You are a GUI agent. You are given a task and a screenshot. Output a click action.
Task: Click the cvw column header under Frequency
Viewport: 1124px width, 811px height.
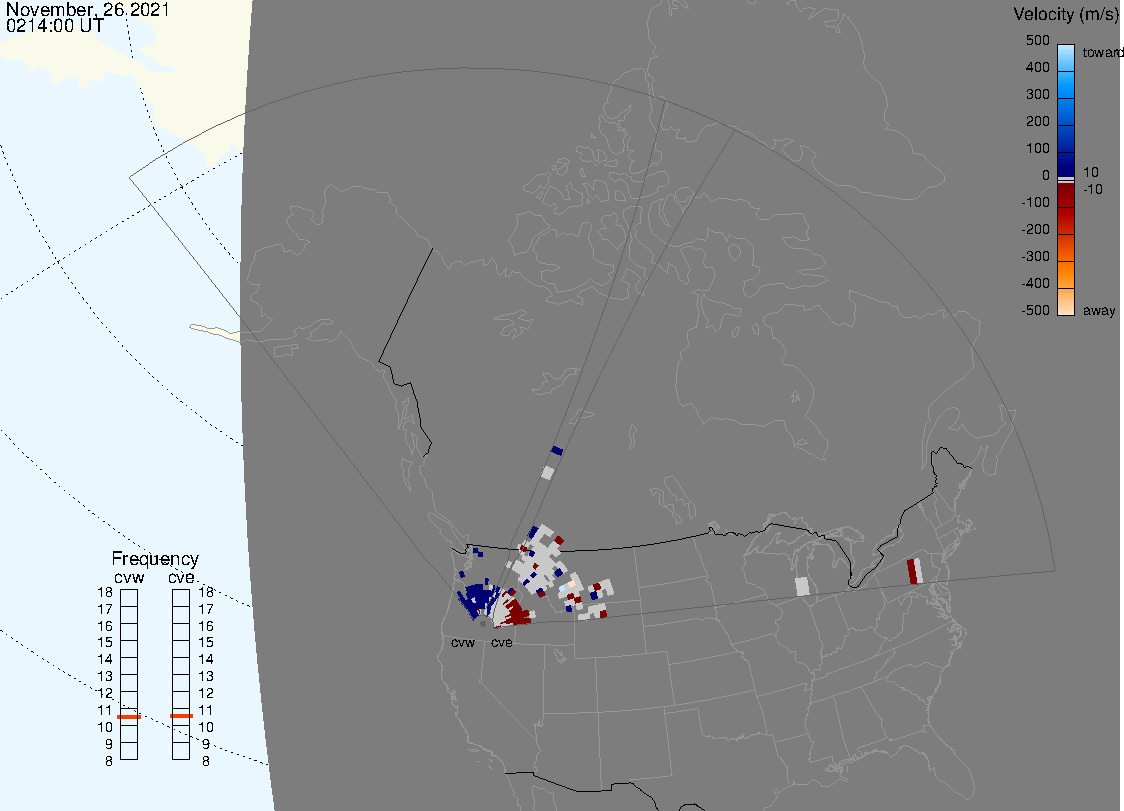(x=129, y=577)
